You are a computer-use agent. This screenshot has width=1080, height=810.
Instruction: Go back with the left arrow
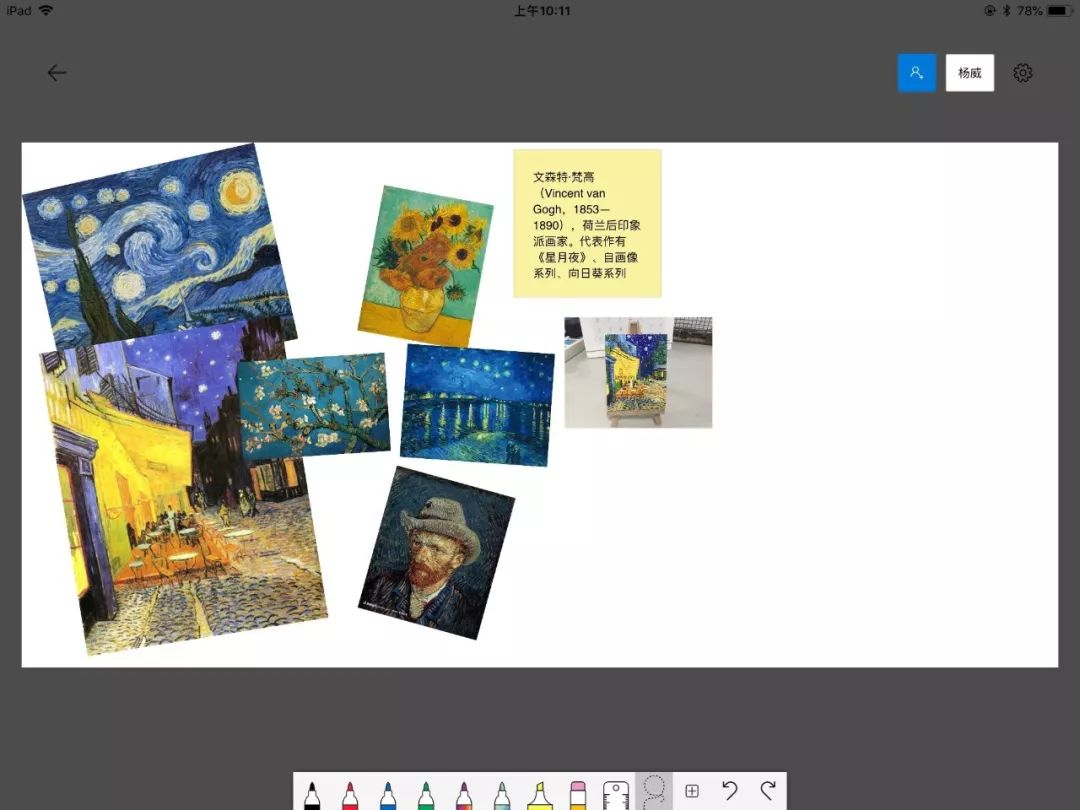pyautogui.click(x=56, y=72)
